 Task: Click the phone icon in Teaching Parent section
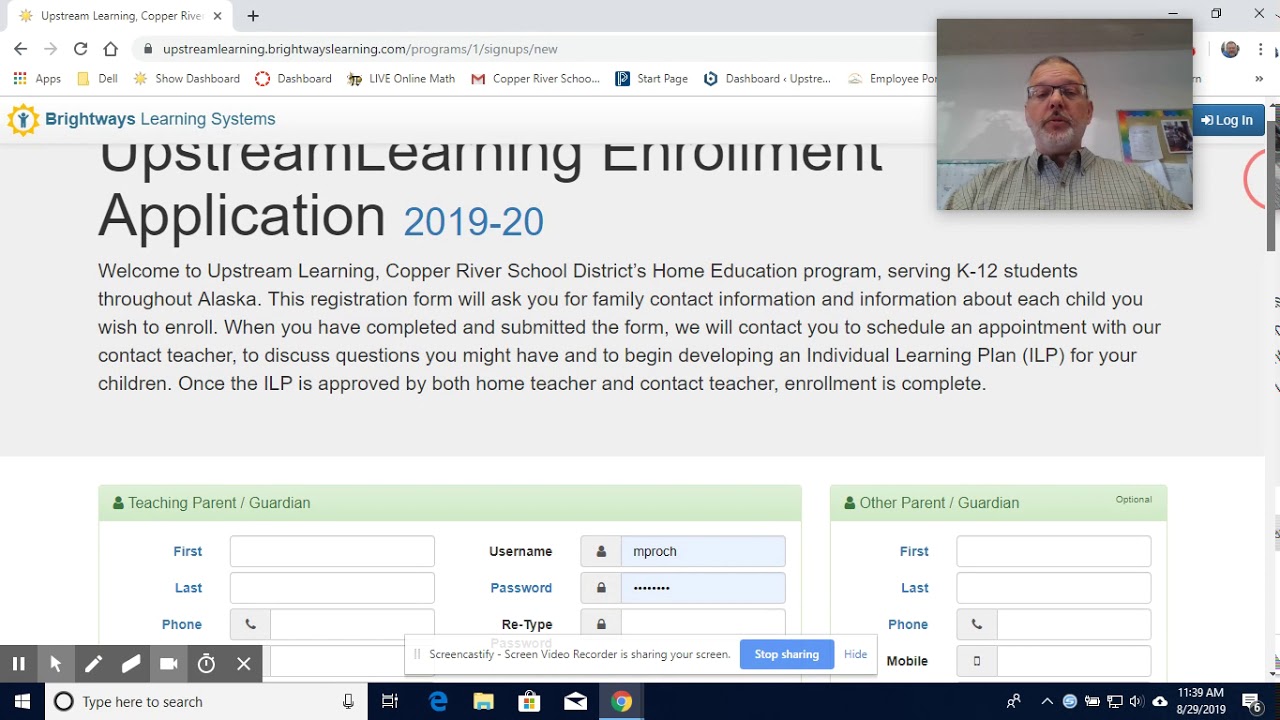tap(250, 624)
